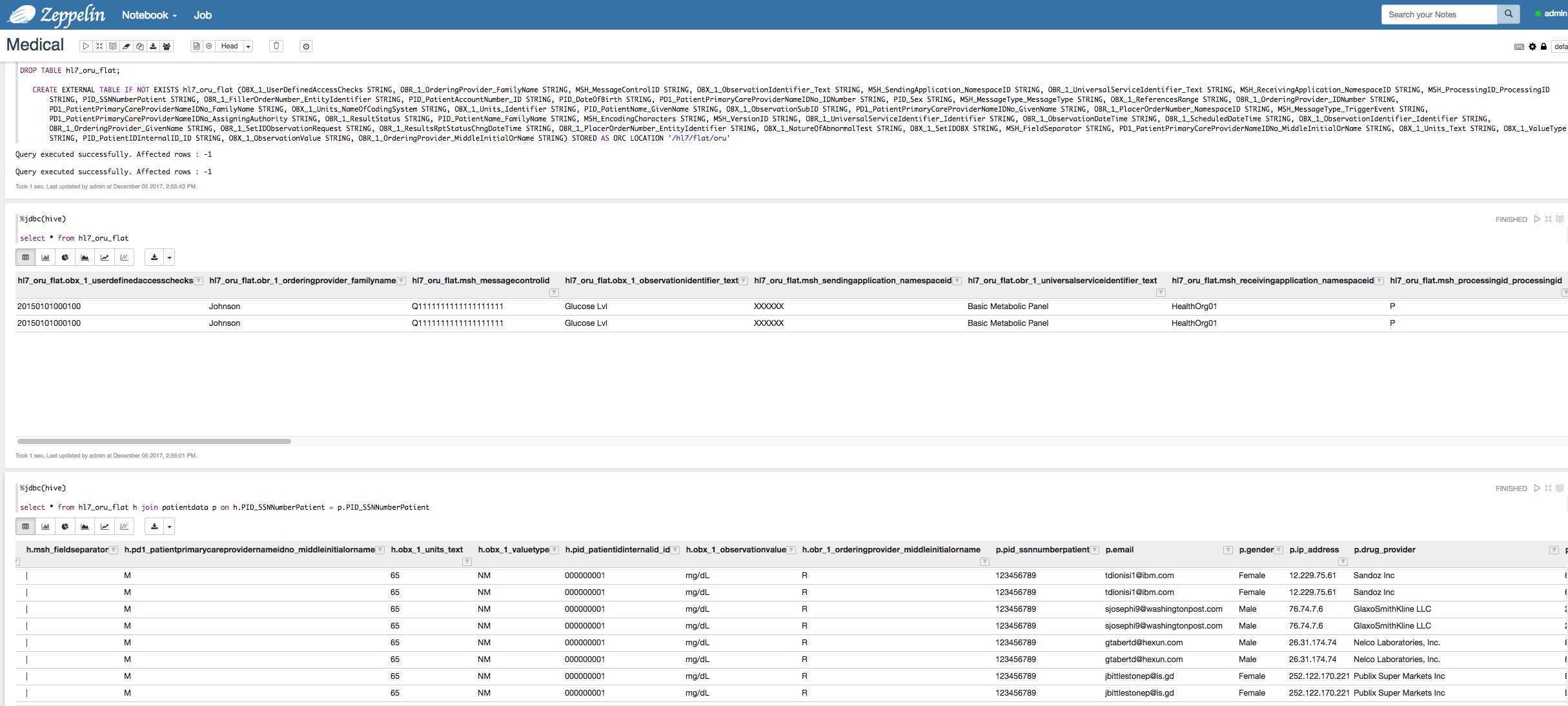Click inside the Search your Notes field
1568x706 pixels.
coord(1438,14)
